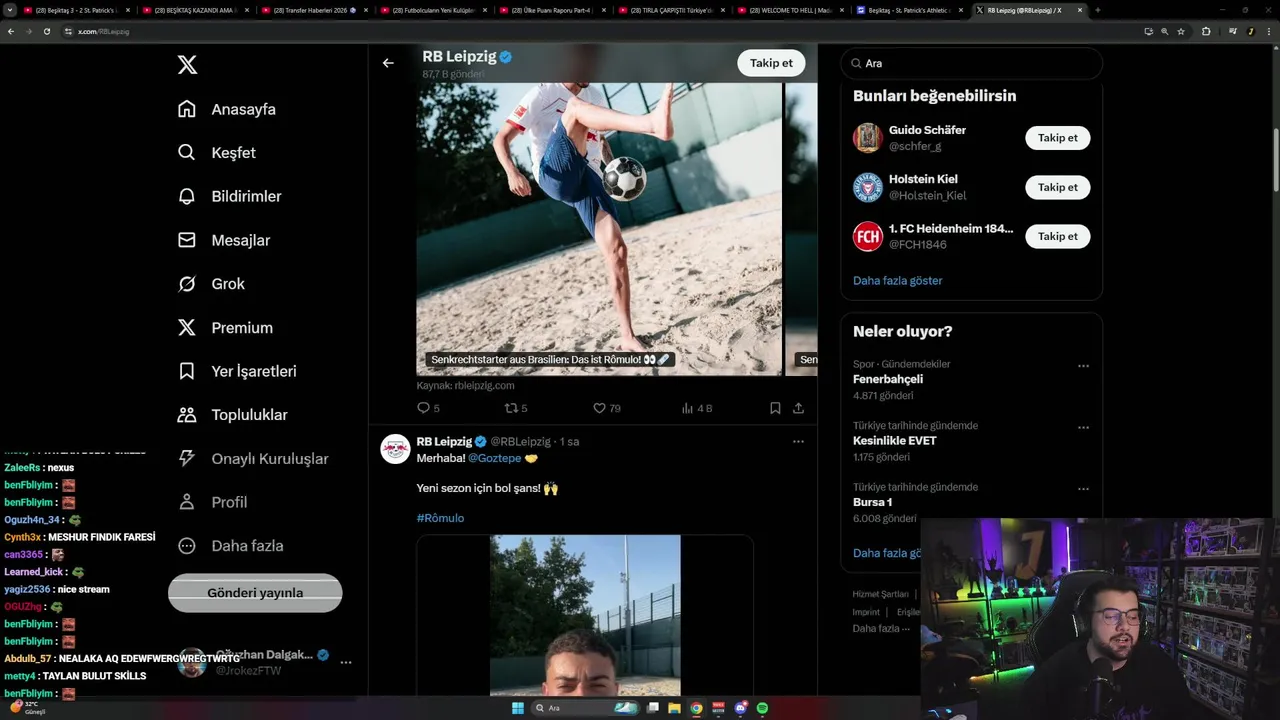Bookmark the Rômulo beach photo post
Viewport: 1280px width, 720px height.
coord(775,408)
